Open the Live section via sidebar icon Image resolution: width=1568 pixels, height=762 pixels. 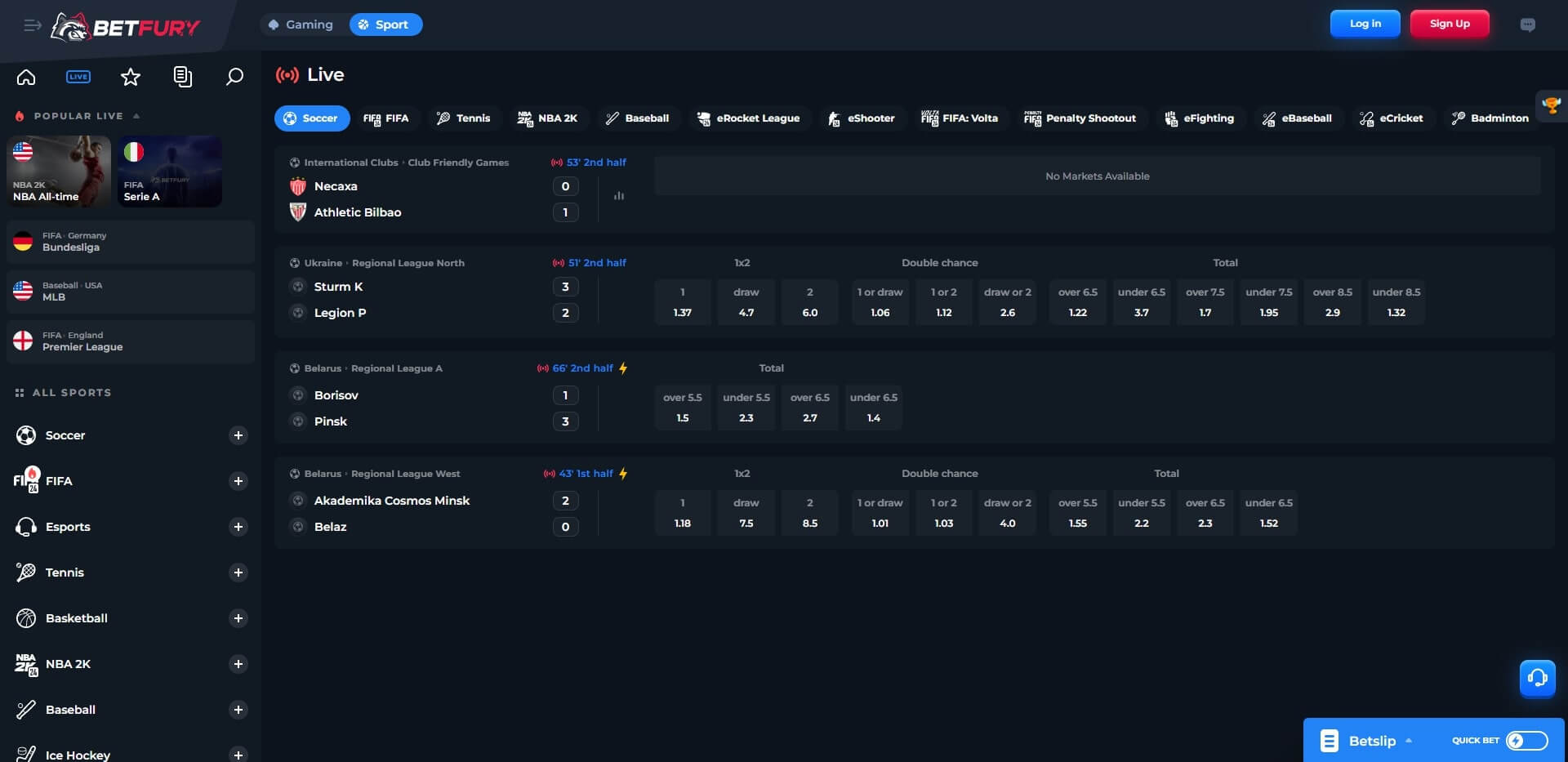click(x=78, y=76)
